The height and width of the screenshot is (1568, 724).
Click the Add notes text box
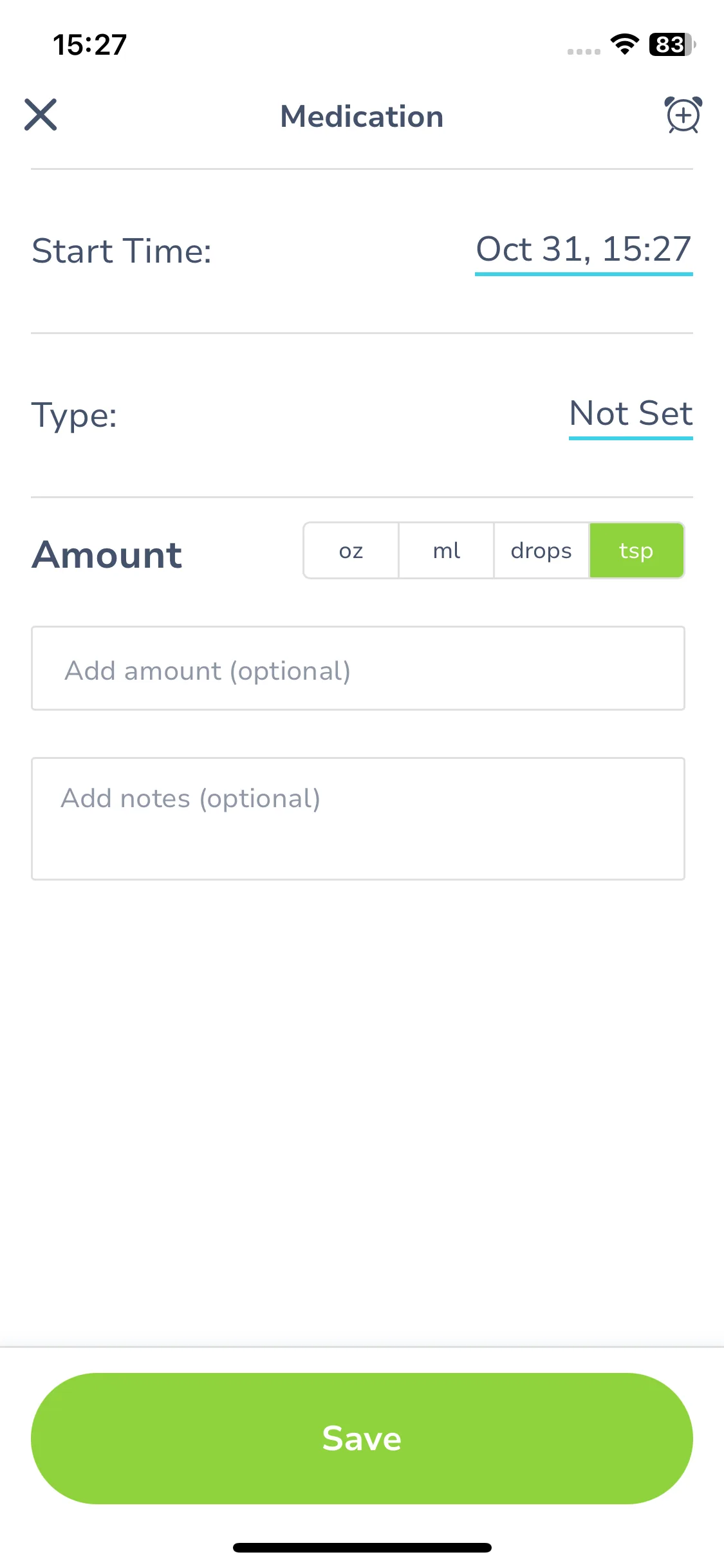pos(358,819)
